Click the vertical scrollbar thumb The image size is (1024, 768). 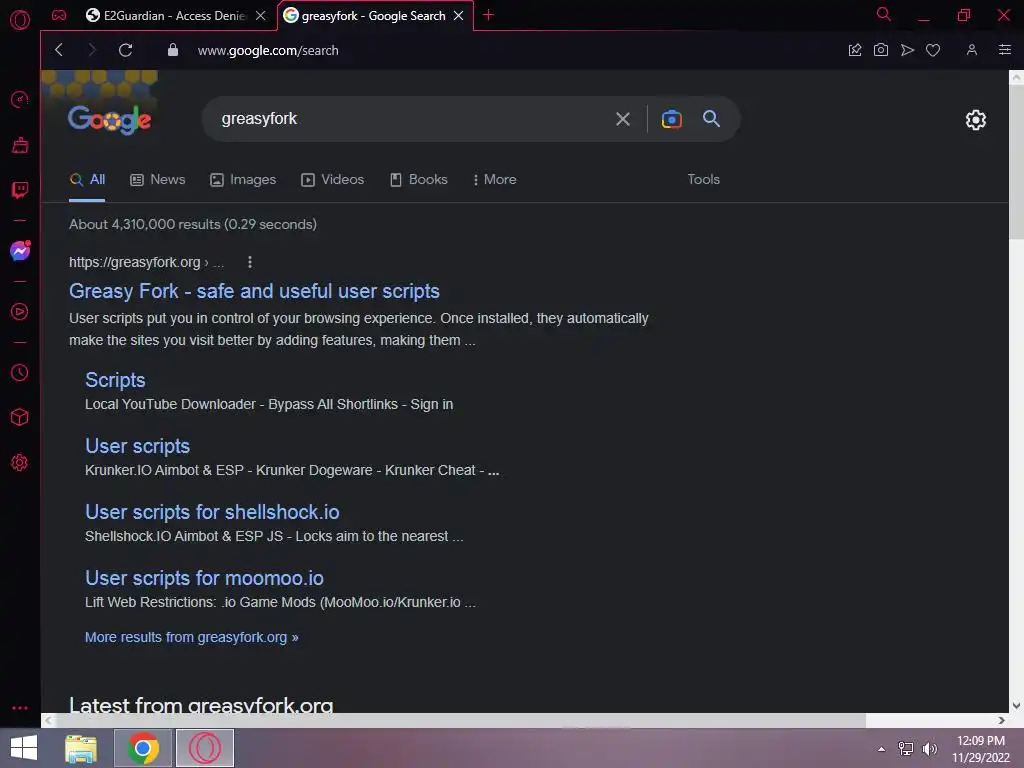(x=1016, y=161)
